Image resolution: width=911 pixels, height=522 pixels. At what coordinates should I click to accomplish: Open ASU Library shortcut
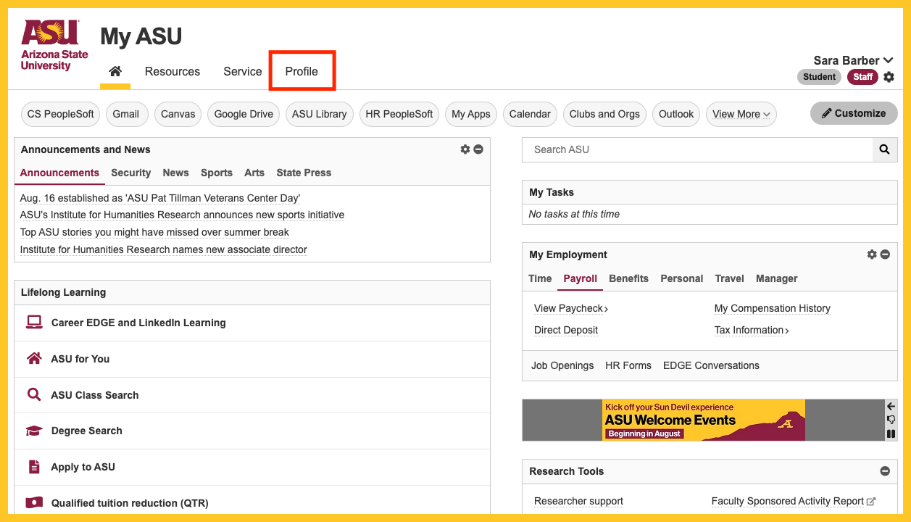pyautogui.click(x=319, y=115)
